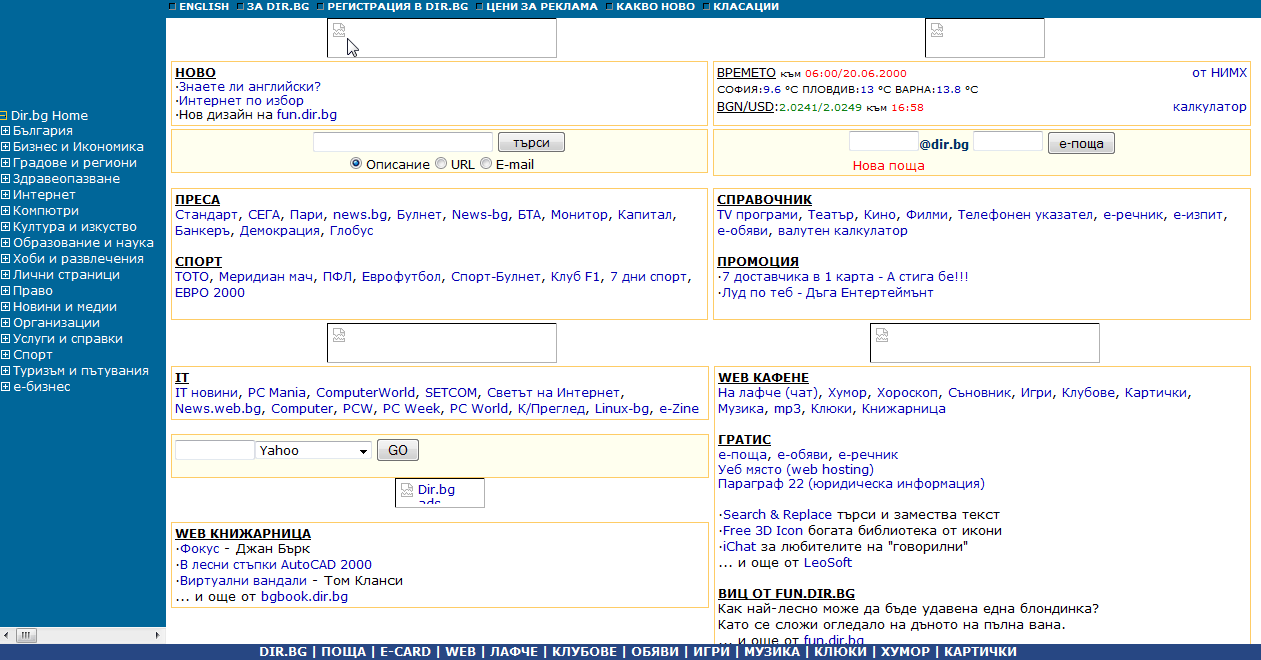Click the е-поща login button
Image resolution: width=1261 pixels, height=660 pixels.
click(1081, 143)
